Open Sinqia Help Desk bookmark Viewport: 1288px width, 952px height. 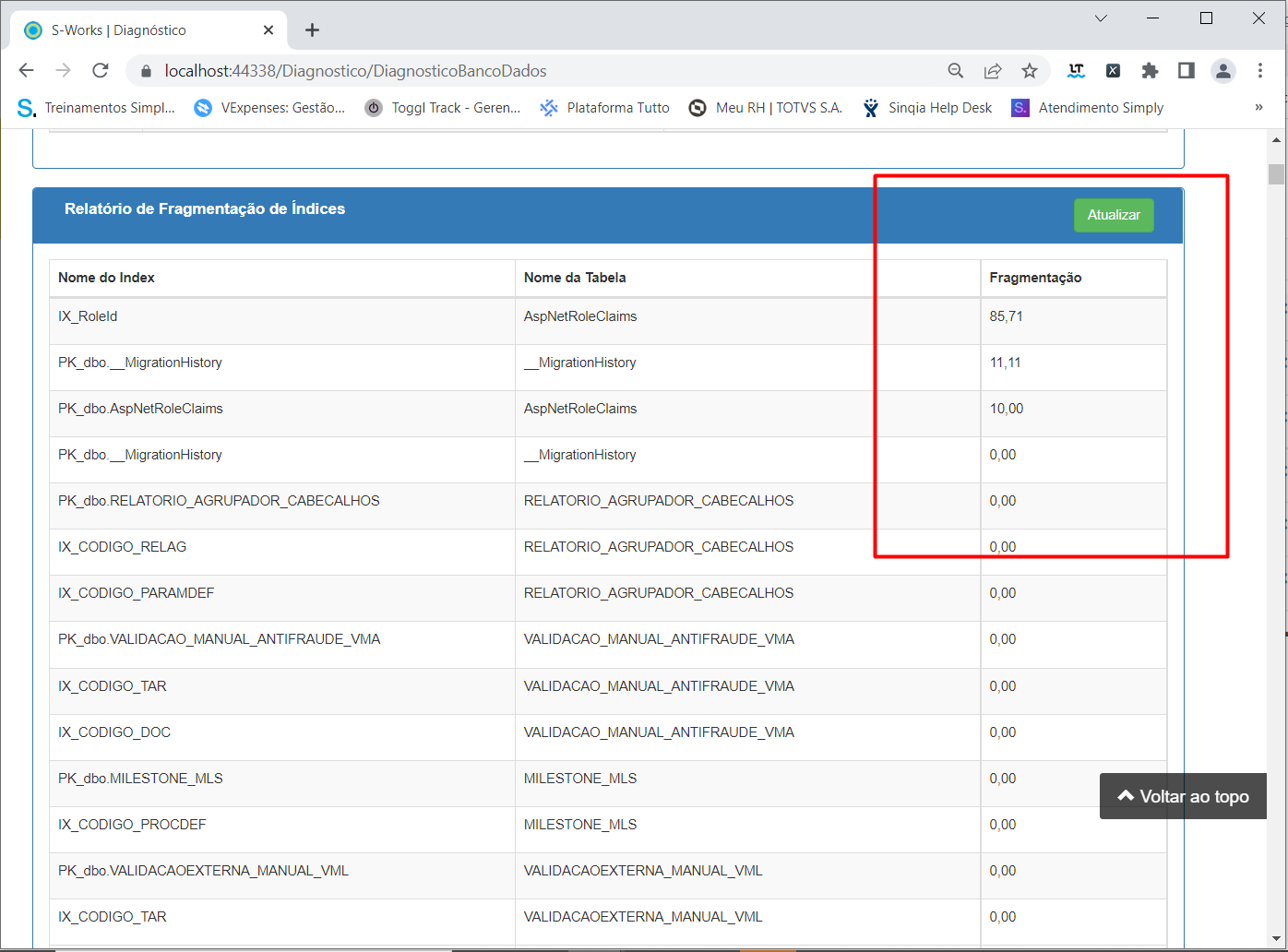tap(927, 108)
